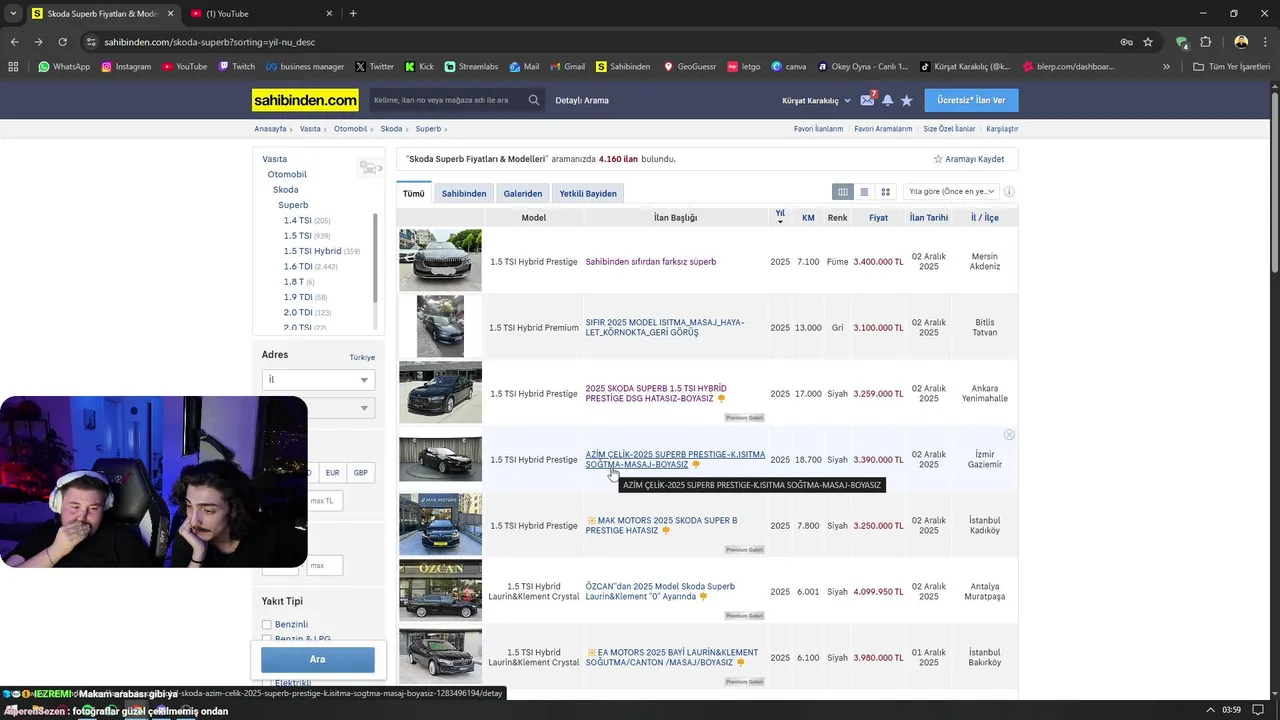This screenshot has height=720, width=1280.
Task: Open the browser extensions puzzle icon
Action: click(1205, 42)
